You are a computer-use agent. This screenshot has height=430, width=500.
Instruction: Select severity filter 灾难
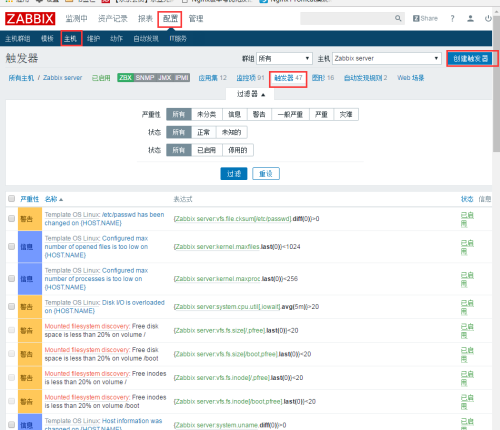[x=346, y=114]
